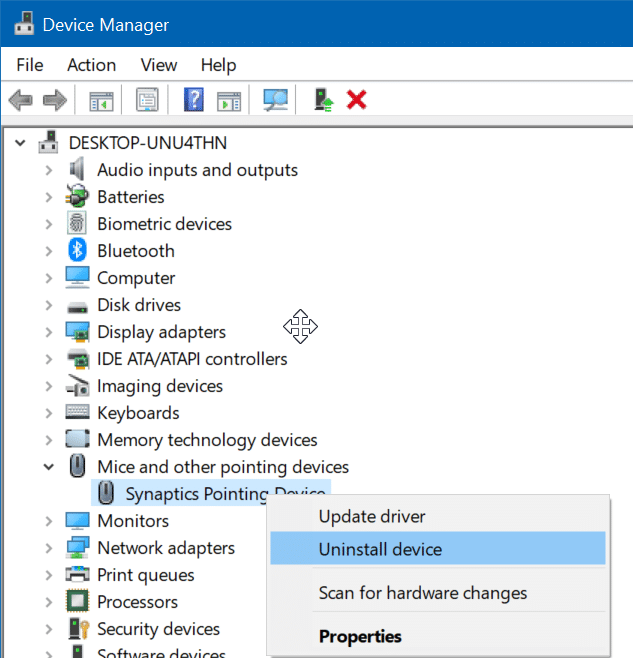Click the Display adapters icon
This screenshot has width=633, height=658.
[77, 332]
